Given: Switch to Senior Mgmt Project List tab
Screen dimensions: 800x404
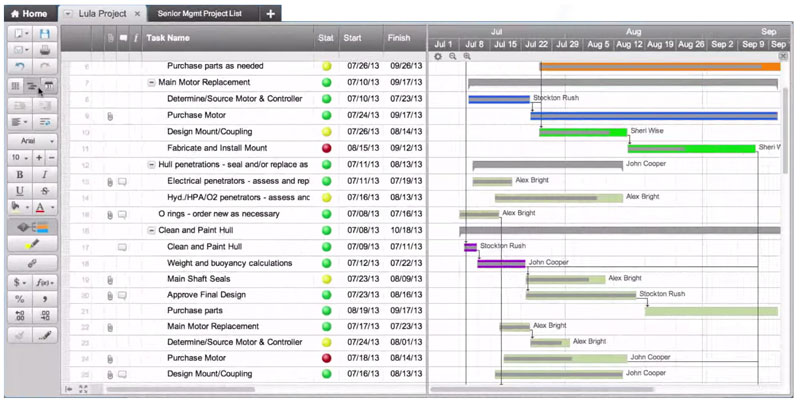Looking at the screenshot, I should click(x=199, y=14).
